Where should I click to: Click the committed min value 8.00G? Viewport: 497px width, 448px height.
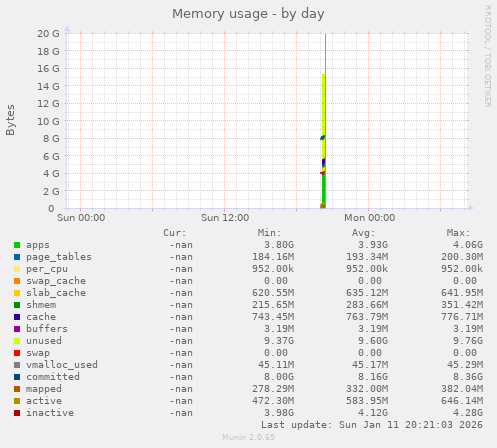point(279,377)
